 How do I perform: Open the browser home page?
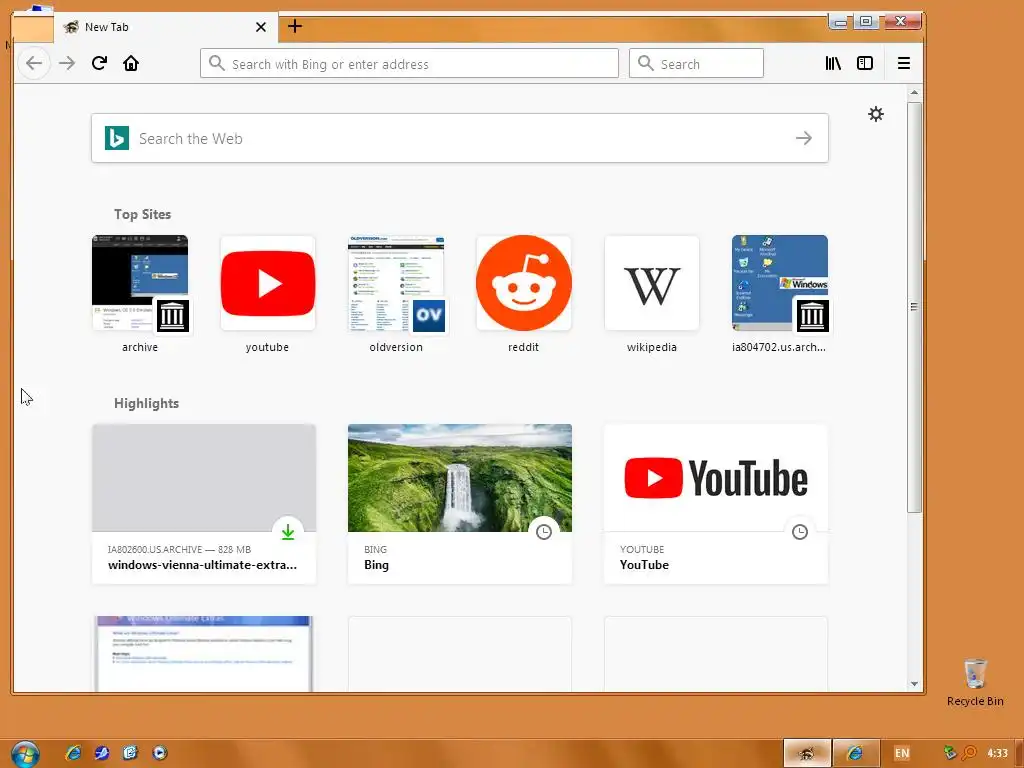(131, 63)
